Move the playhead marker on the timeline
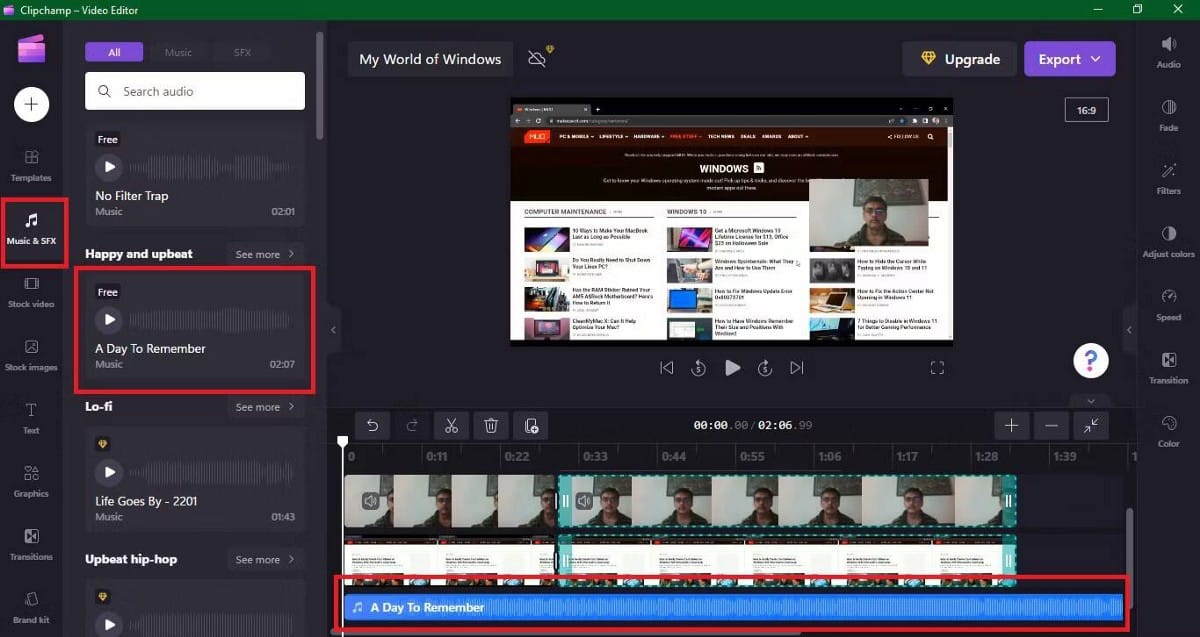 click(x=343, y=440)
